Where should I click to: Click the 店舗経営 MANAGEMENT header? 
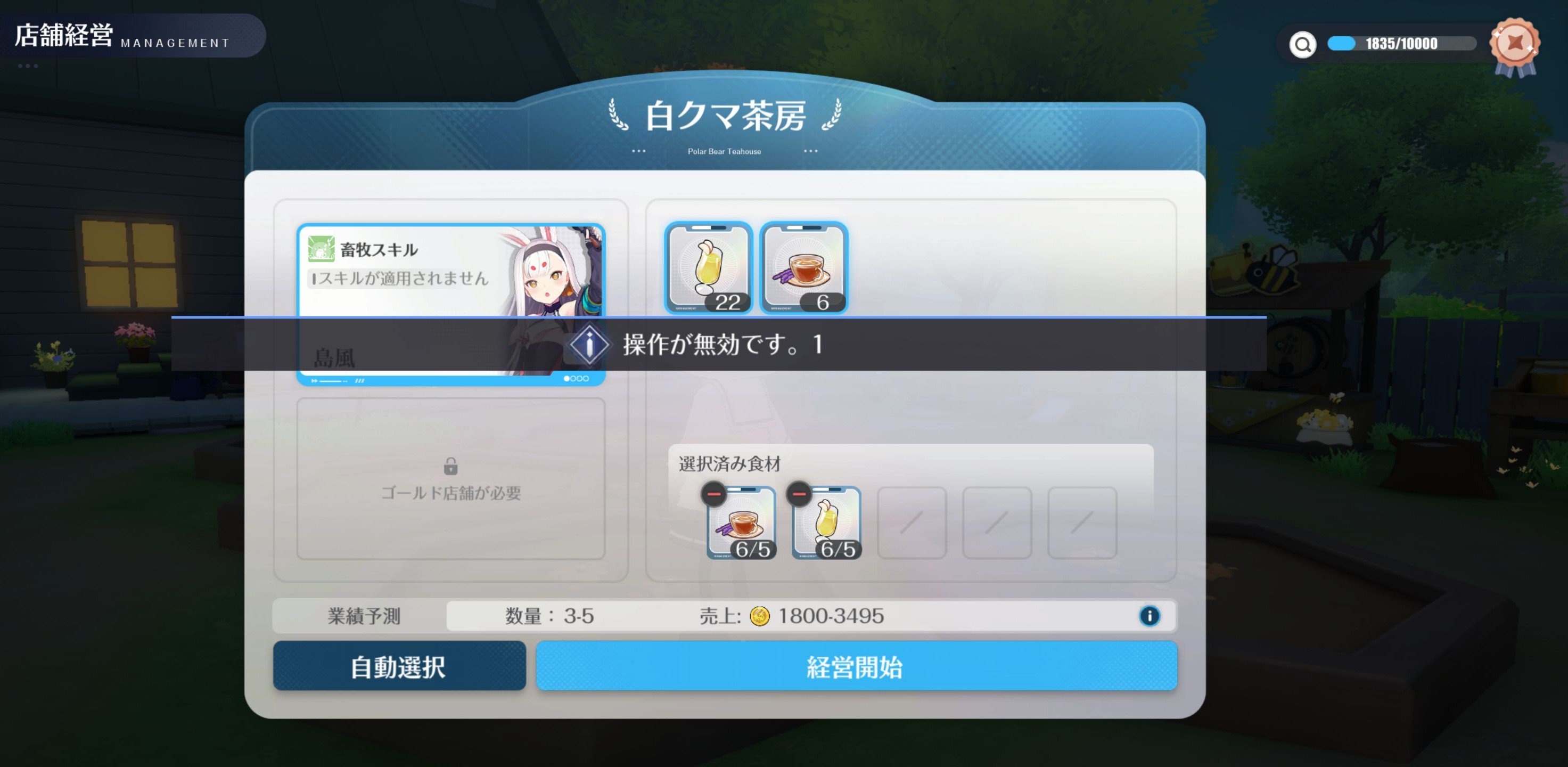122,35
